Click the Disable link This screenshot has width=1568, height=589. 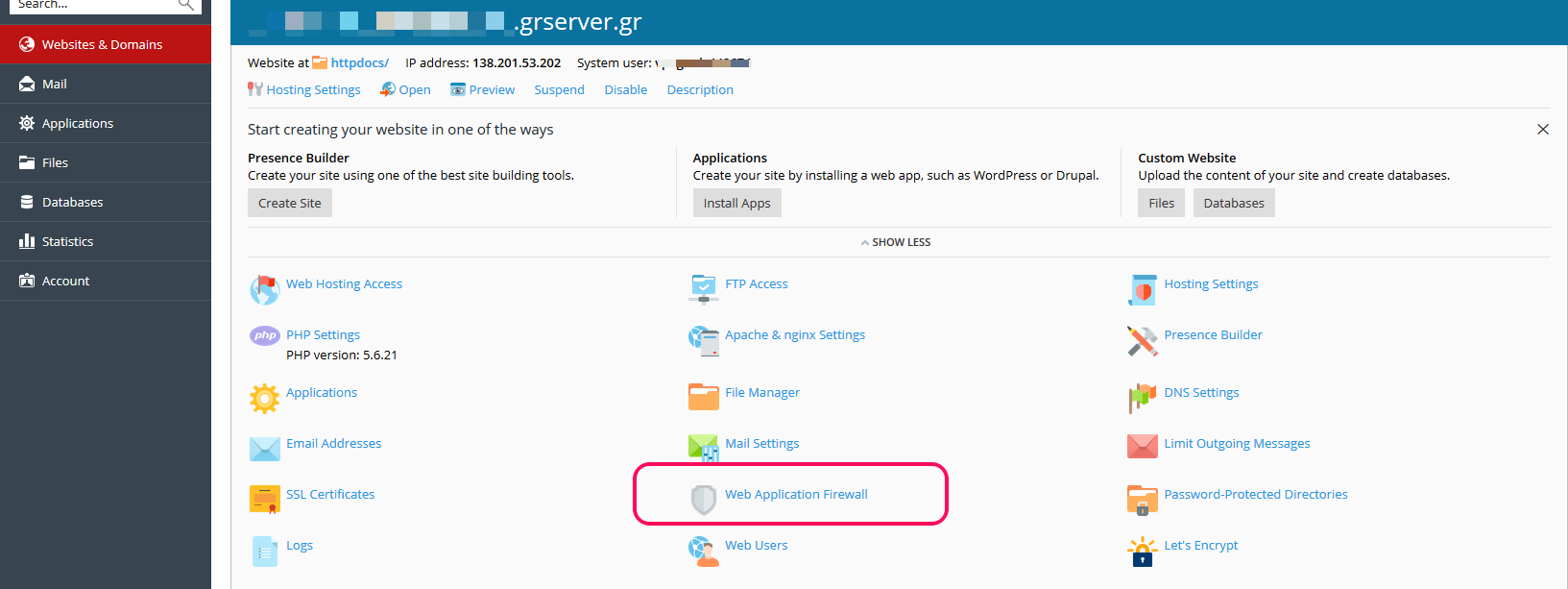(626, 89)
